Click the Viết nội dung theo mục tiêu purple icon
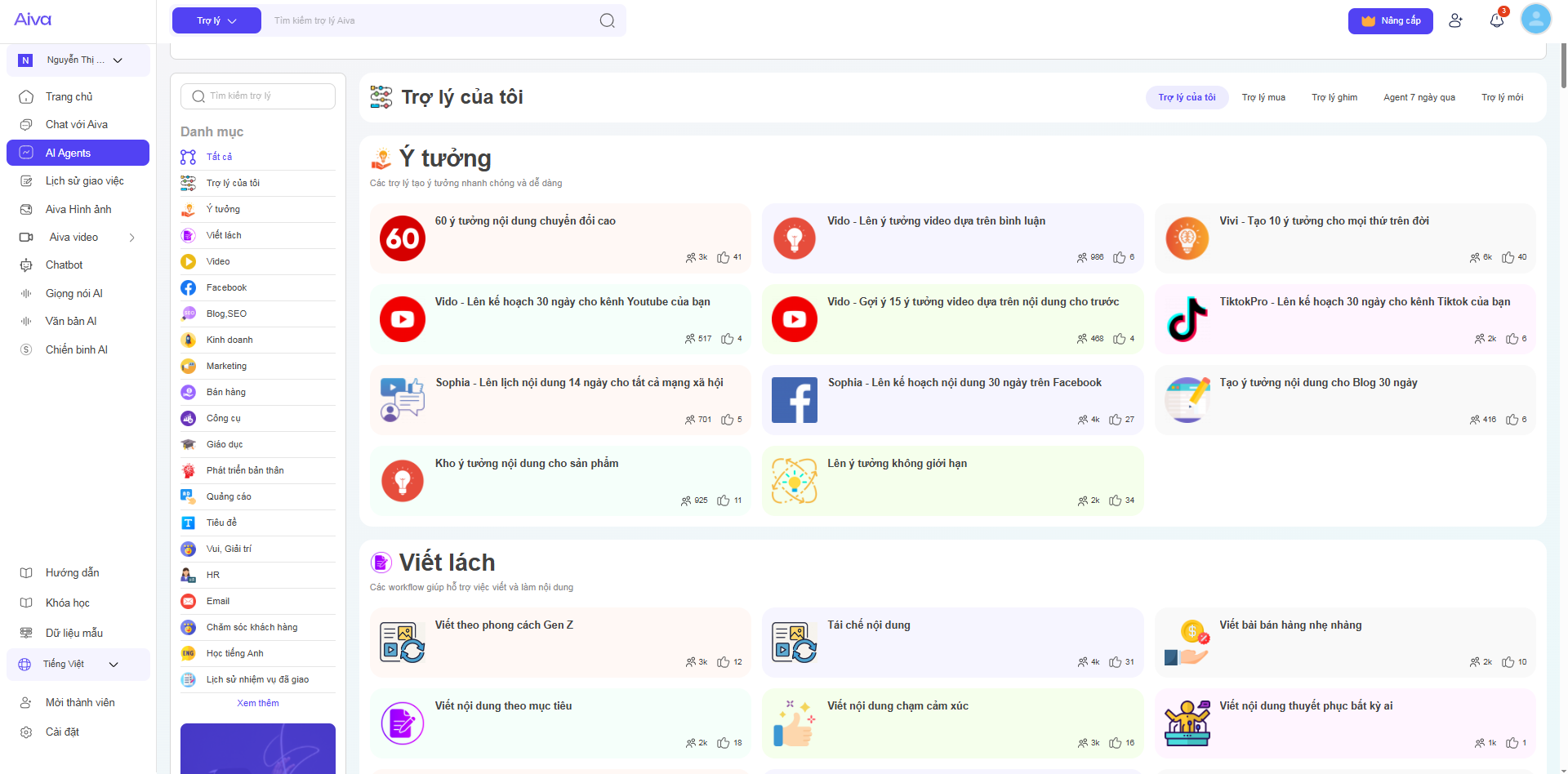The width and height of the screenshot is (1568, 774). pyautogui.click(x=403, y=723)
